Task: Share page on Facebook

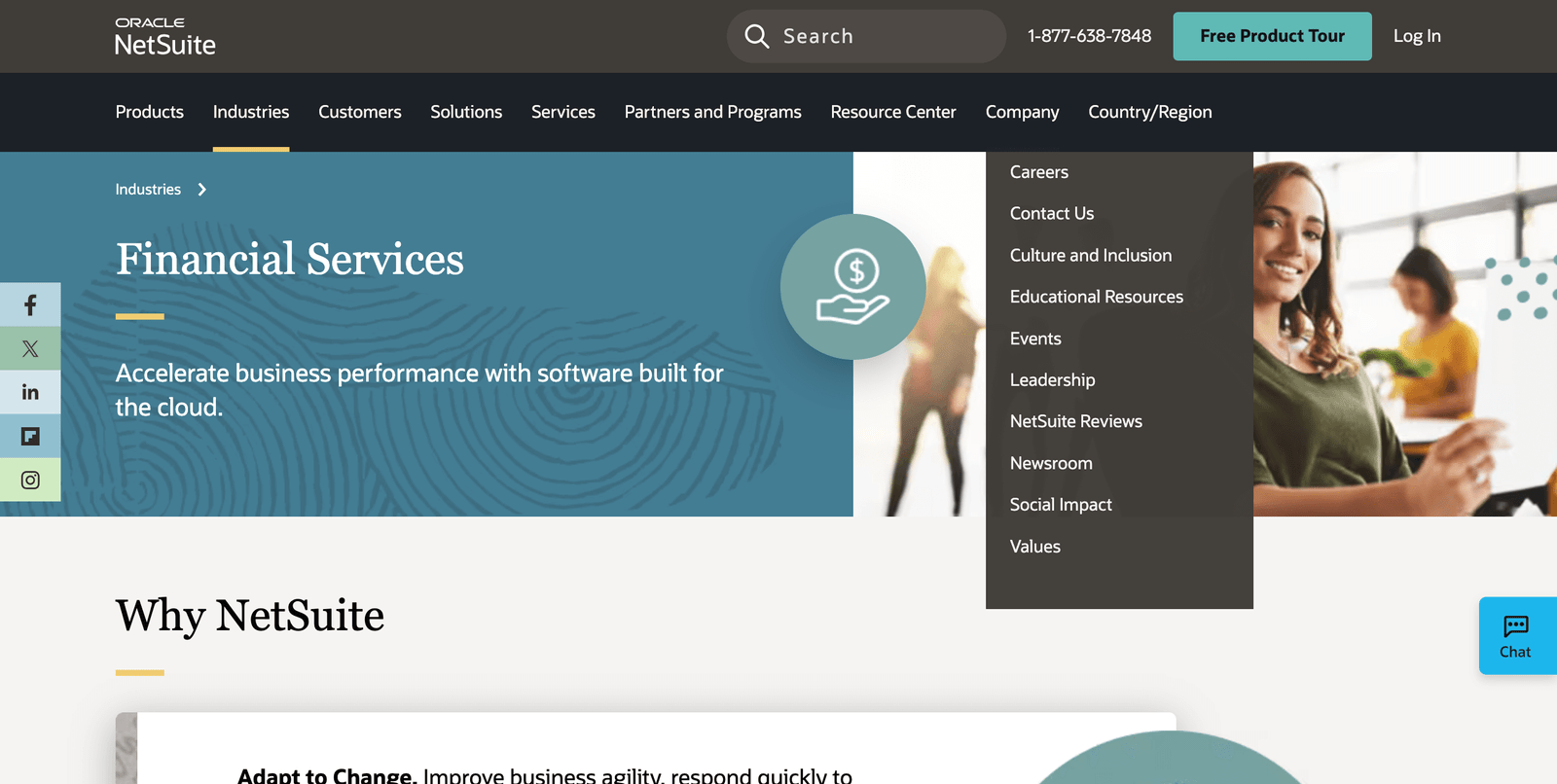Action: [x=30, y=304]
